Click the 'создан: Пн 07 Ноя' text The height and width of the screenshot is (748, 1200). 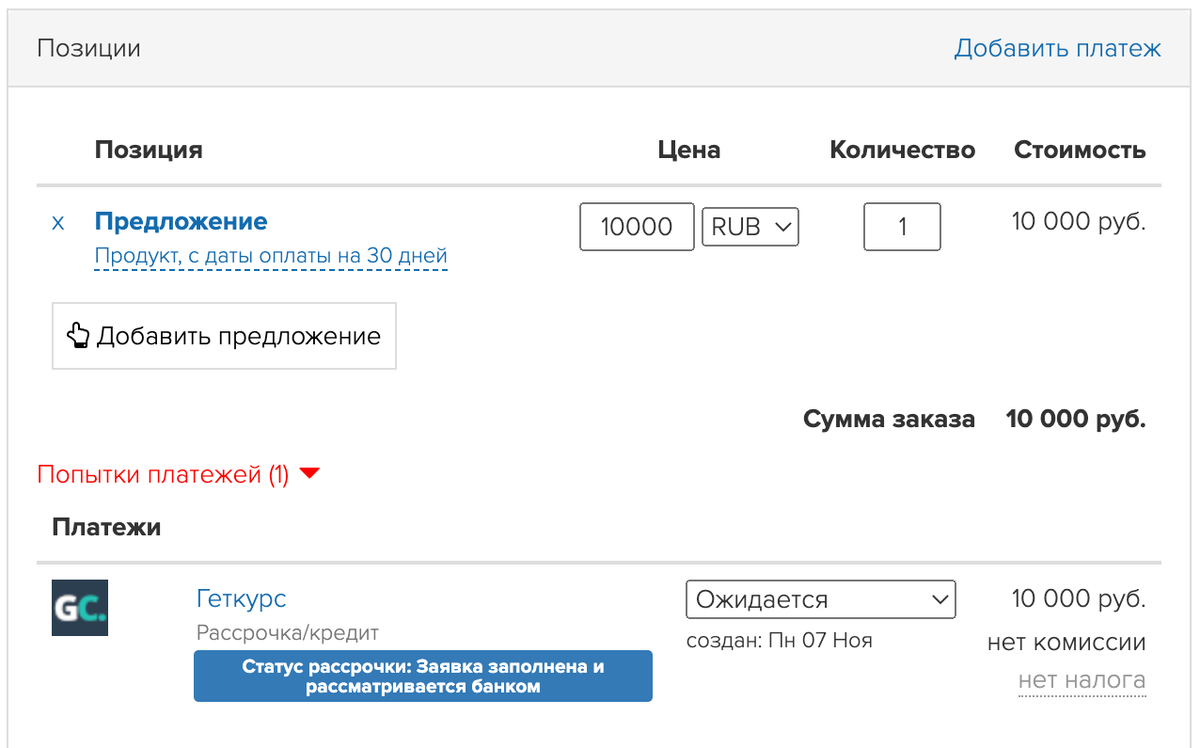[779, 640]
